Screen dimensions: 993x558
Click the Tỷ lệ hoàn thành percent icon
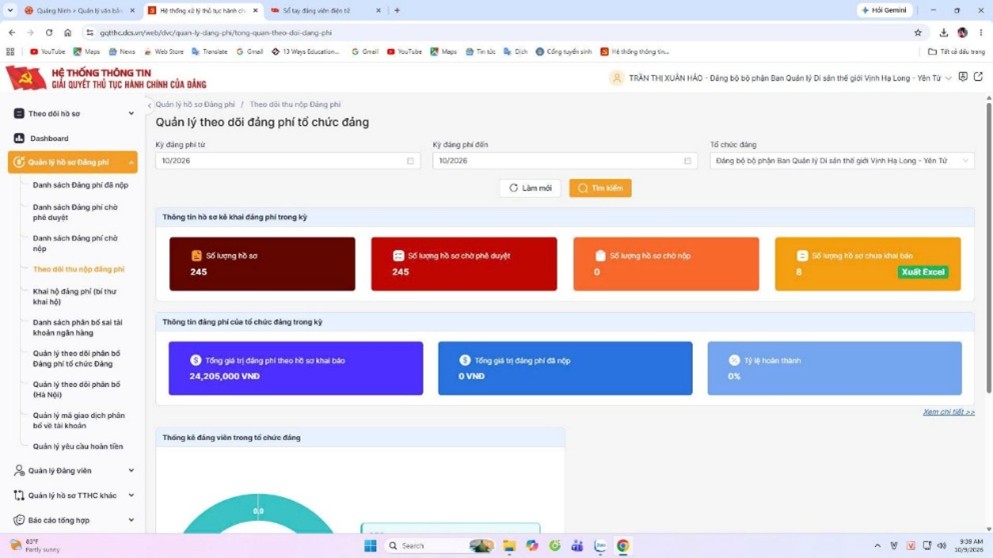[x=734, y=360]
